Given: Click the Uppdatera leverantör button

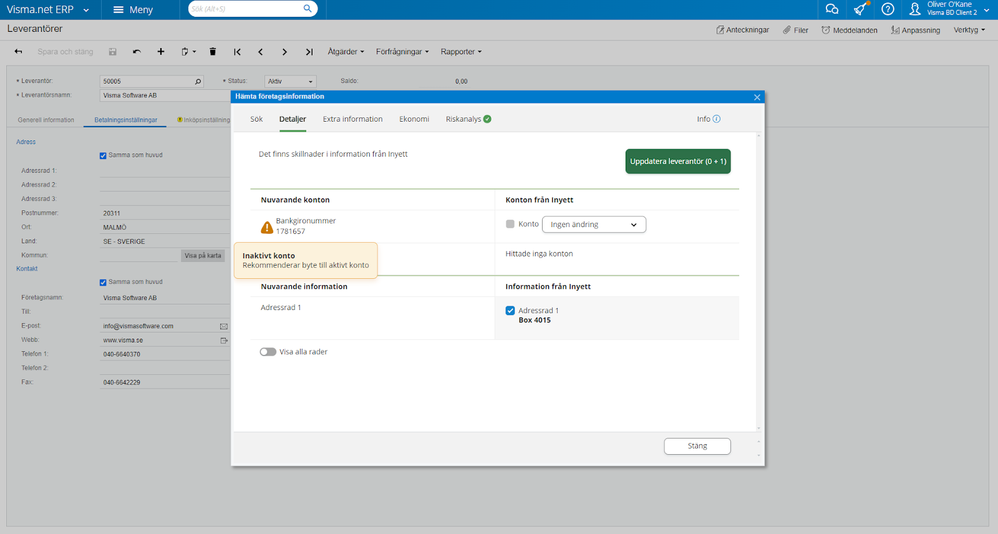Looking at the screenshot, I should pos(678,161).
